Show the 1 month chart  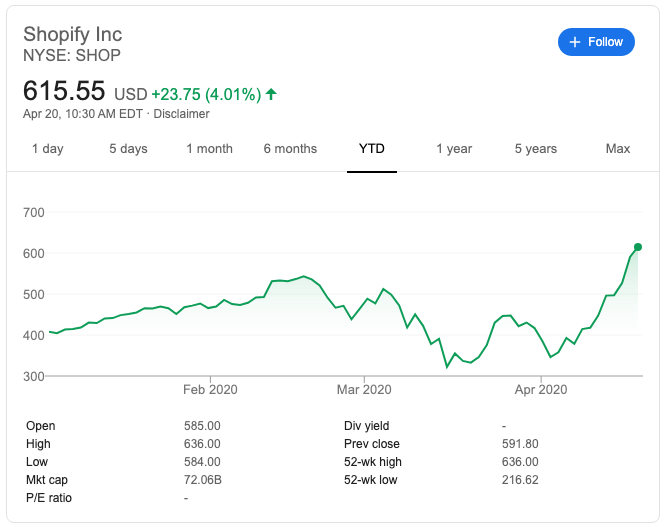tap(209, 149)
